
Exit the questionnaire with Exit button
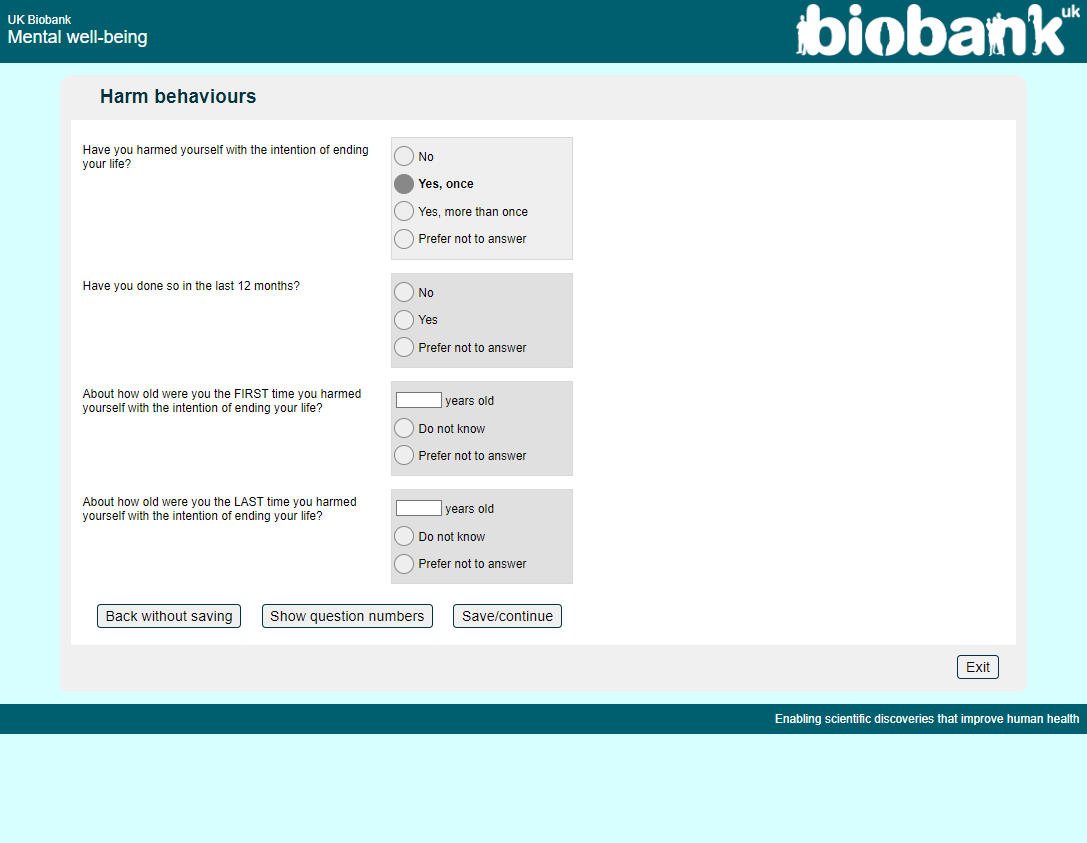(977, 667)
